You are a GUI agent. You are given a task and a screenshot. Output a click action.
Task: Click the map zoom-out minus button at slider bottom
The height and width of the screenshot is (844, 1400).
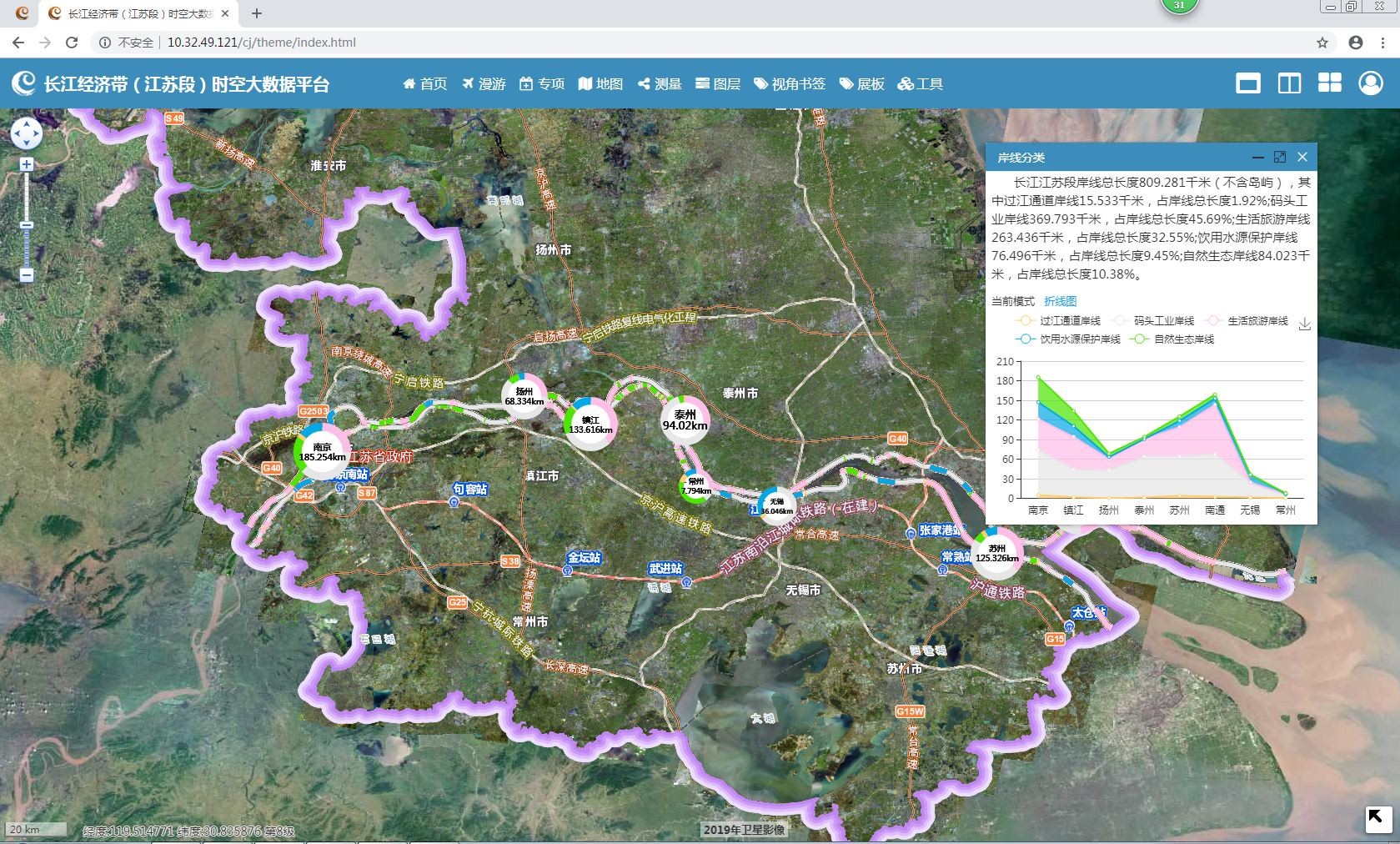pyautogui.click(x=27, y=275)
